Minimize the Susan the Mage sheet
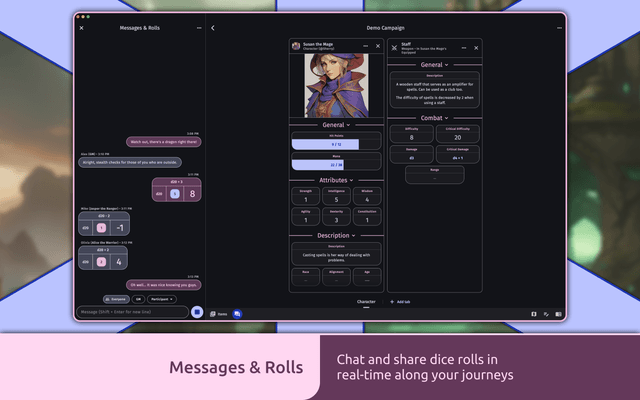Viewport: 640px width, 400px height. tap(365, 46)
